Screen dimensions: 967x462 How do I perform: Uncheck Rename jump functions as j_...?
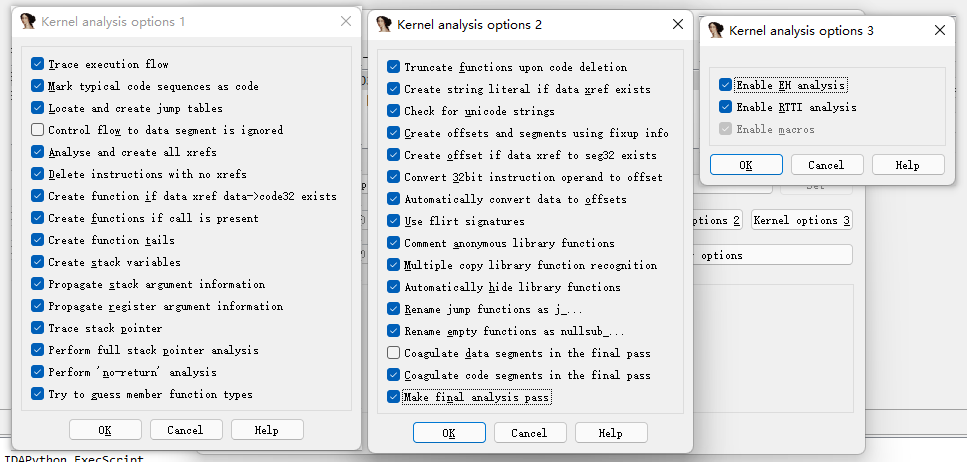[394, 309]
